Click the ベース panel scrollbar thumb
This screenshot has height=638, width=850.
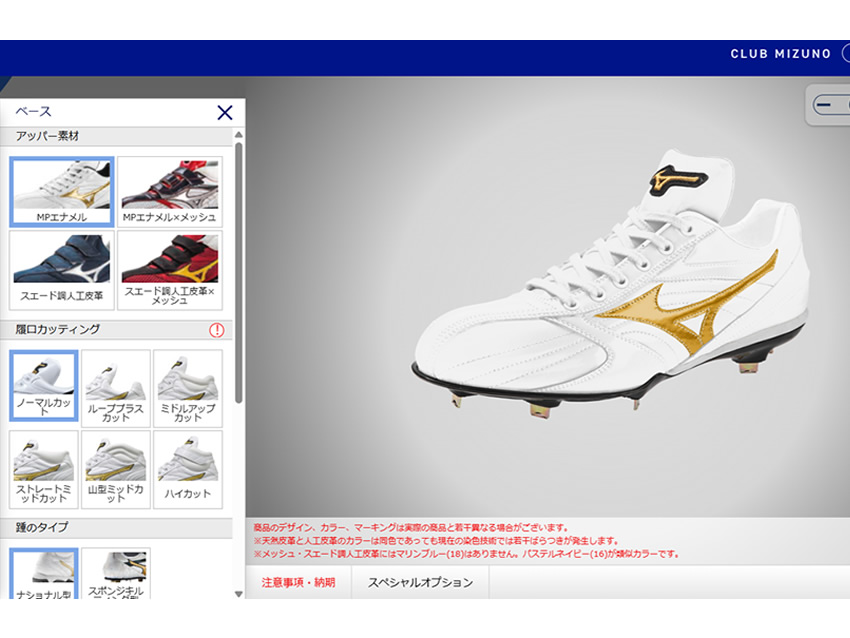pyautogui.click(x=239, y=273)
